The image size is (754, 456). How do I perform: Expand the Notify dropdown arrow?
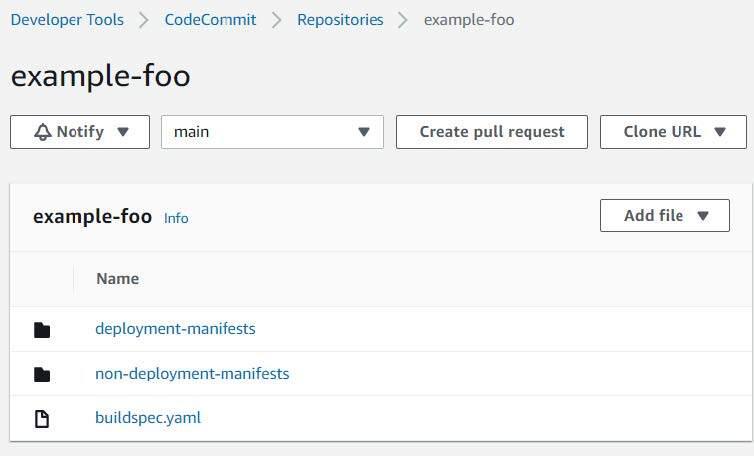[123, 132]
